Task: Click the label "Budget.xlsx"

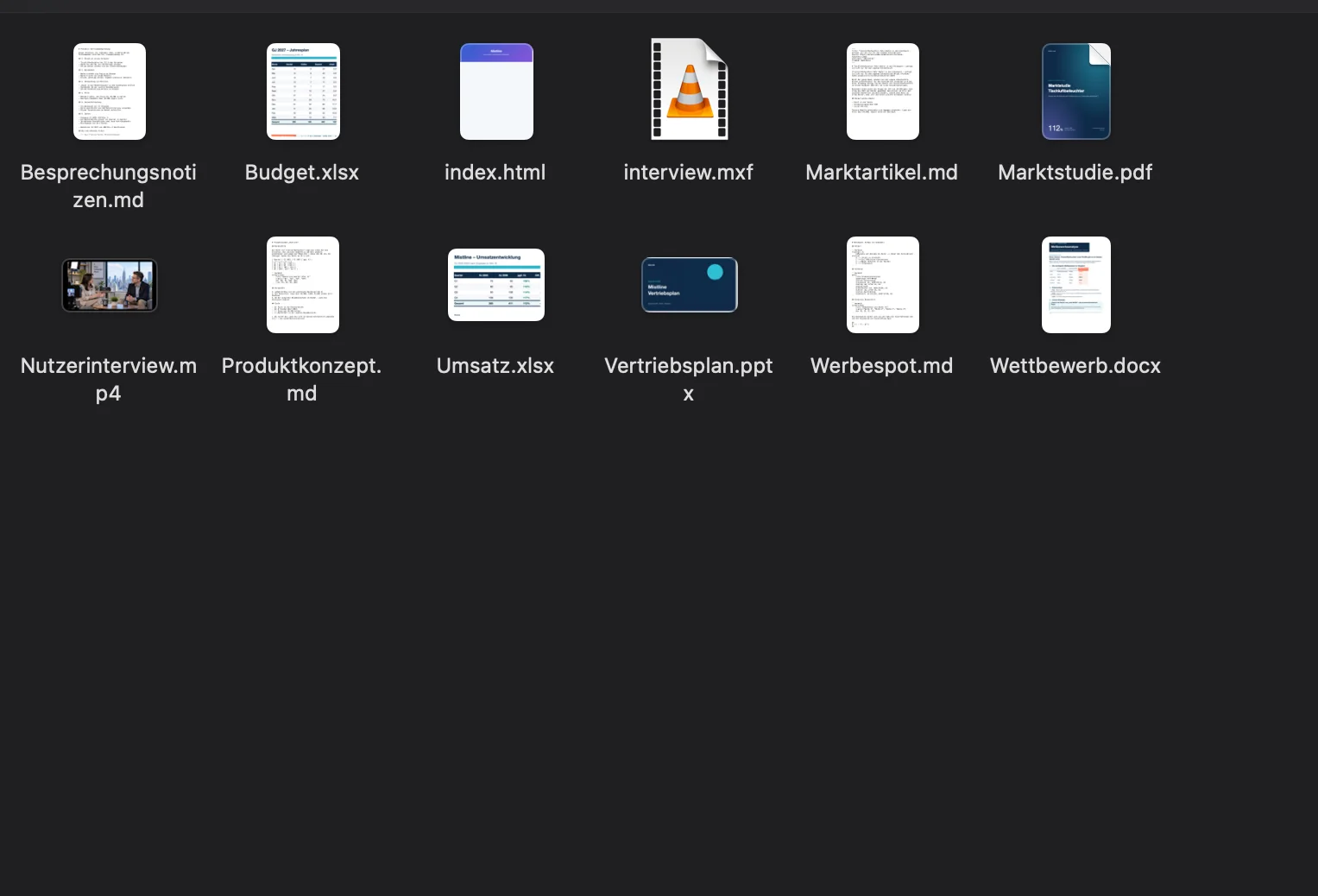Action: (x=302, y=172)
